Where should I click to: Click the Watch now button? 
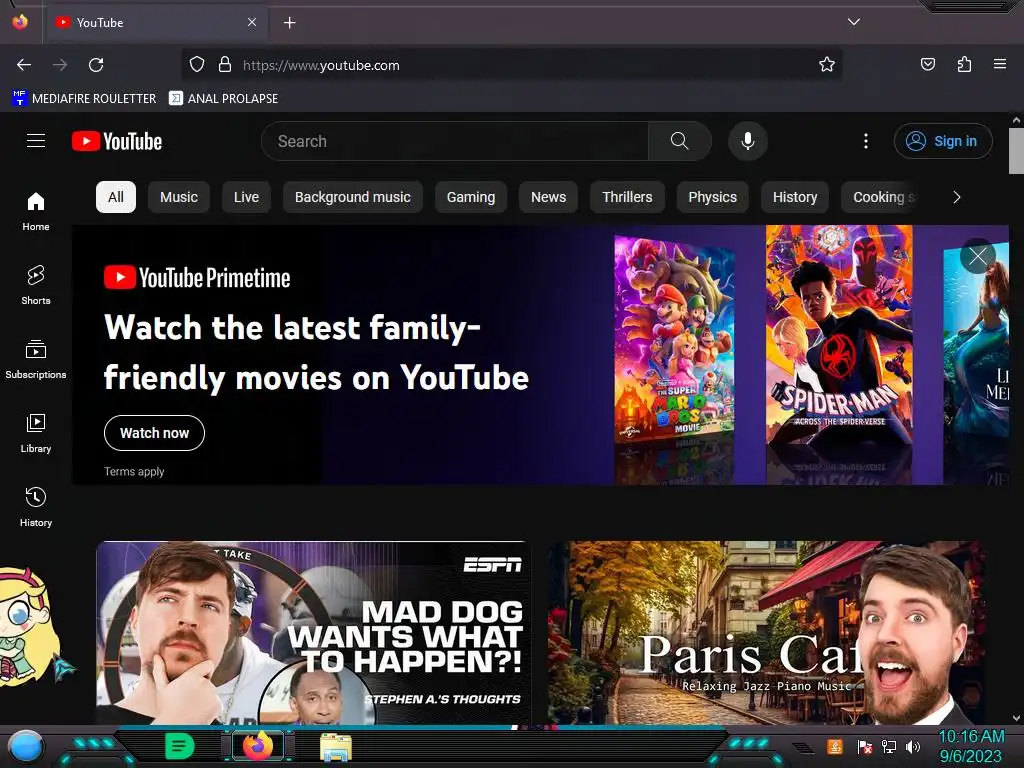click(x=154, y=433)
